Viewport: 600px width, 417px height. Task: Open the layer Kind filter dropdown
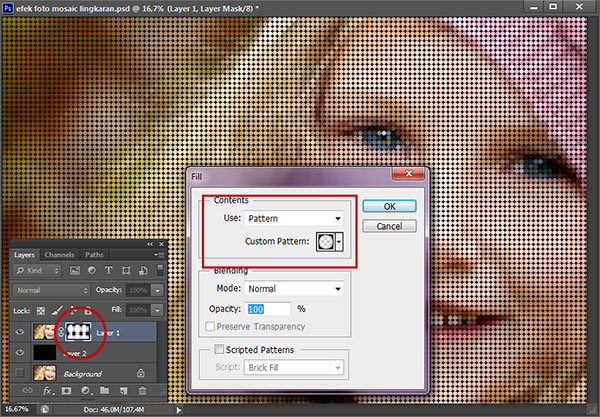(x=37, y=270)
